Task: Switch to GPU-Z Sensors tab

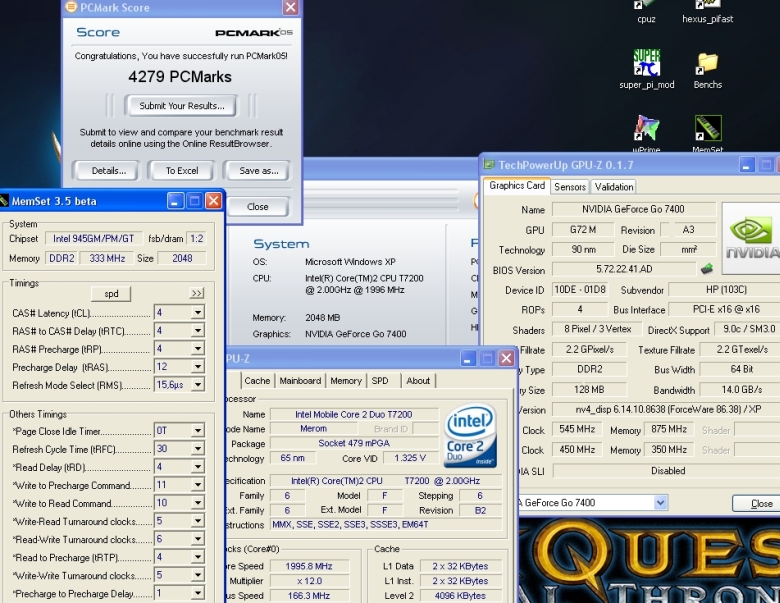Action: point(570,187)
